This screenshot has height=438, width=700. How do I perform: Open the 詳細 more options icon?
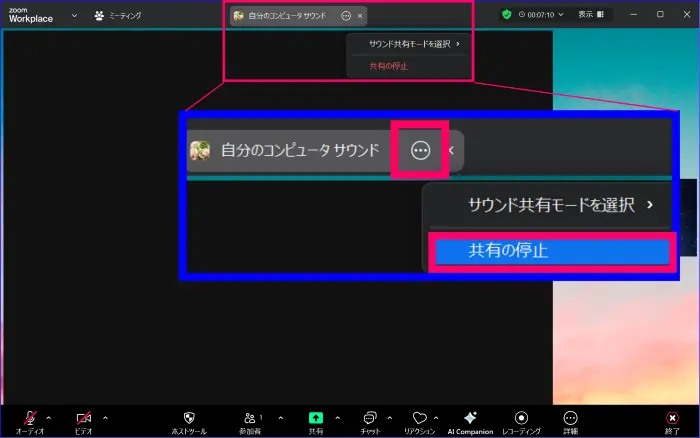[x=570, y=418]
